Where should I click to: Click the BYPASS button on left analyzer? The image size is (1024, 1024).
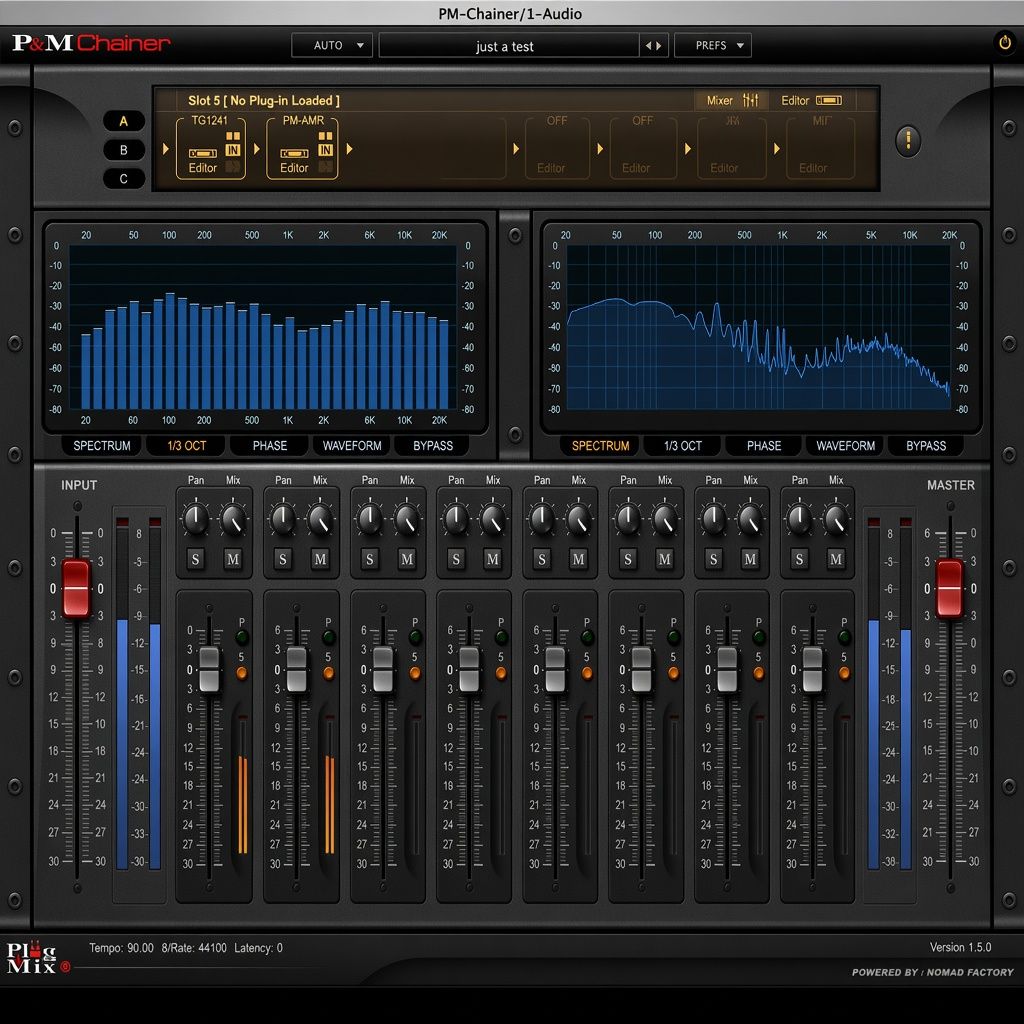point(432,445)
